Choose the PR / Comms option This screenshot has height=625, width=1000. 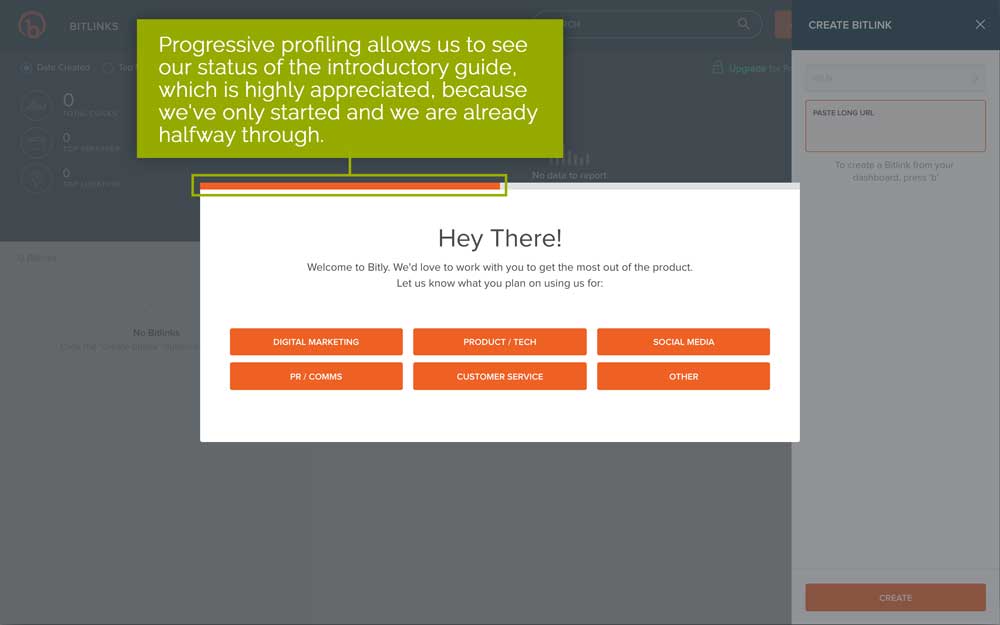tap(316, 376)
